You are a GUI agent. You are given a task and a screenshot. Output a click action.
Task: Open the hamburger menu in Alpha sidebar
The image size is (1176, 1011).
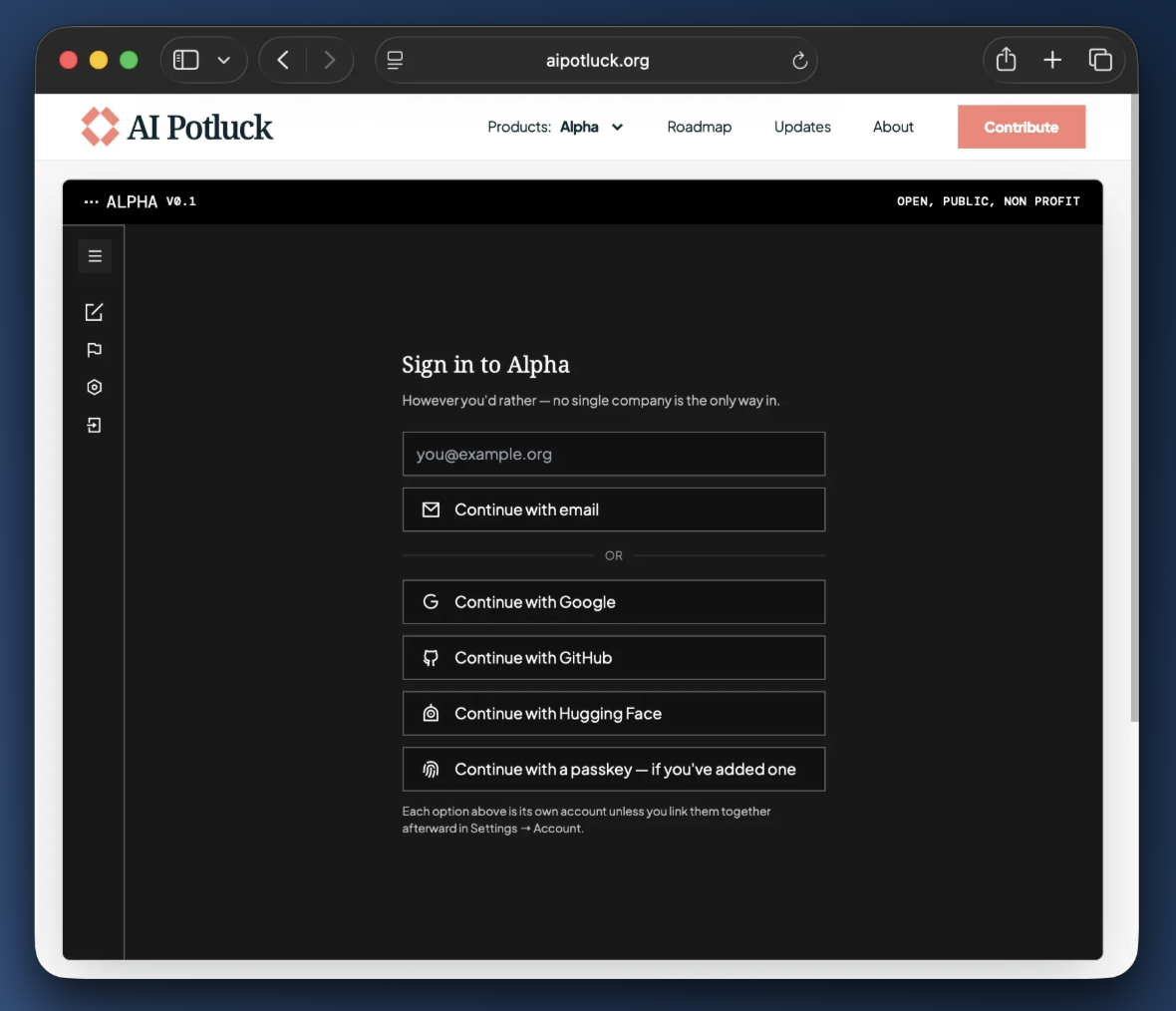(95, 256)
